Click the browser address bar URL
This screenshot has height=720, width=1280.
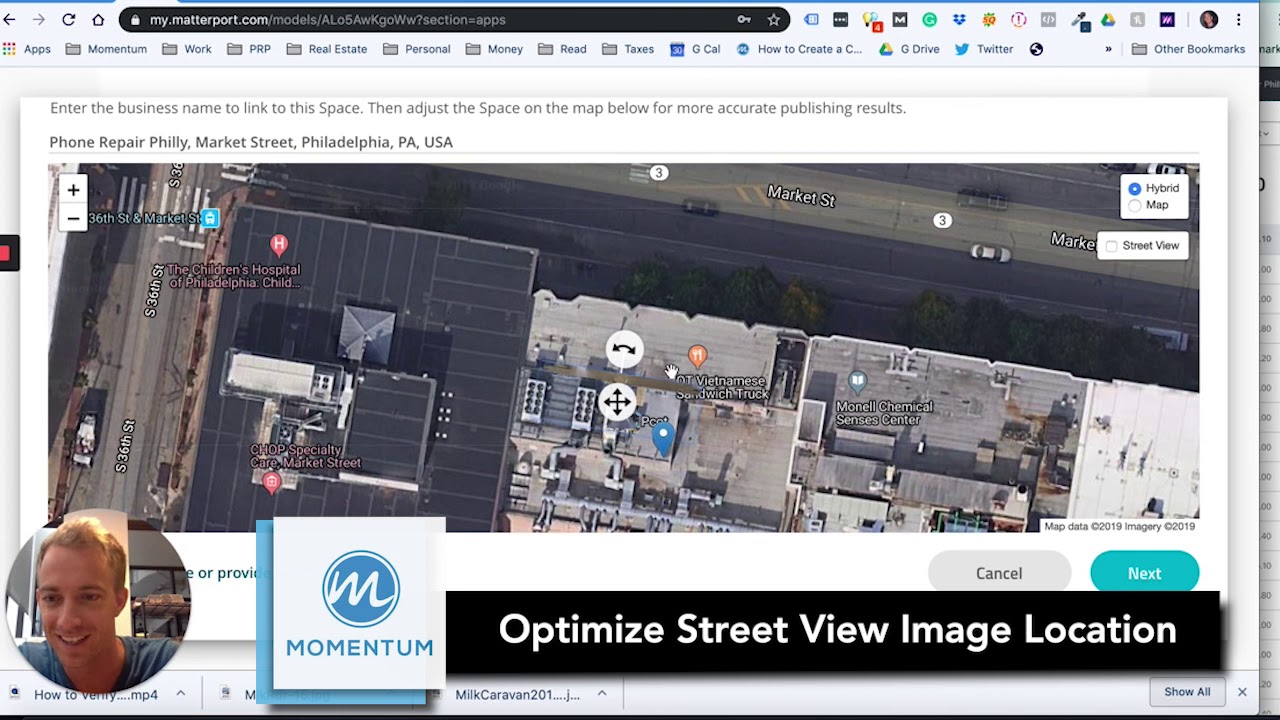tap(328, 20)
